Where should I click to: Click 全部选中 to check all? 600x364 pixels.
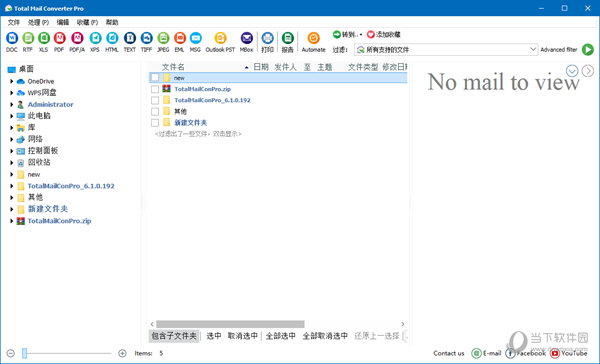(280, 336)
